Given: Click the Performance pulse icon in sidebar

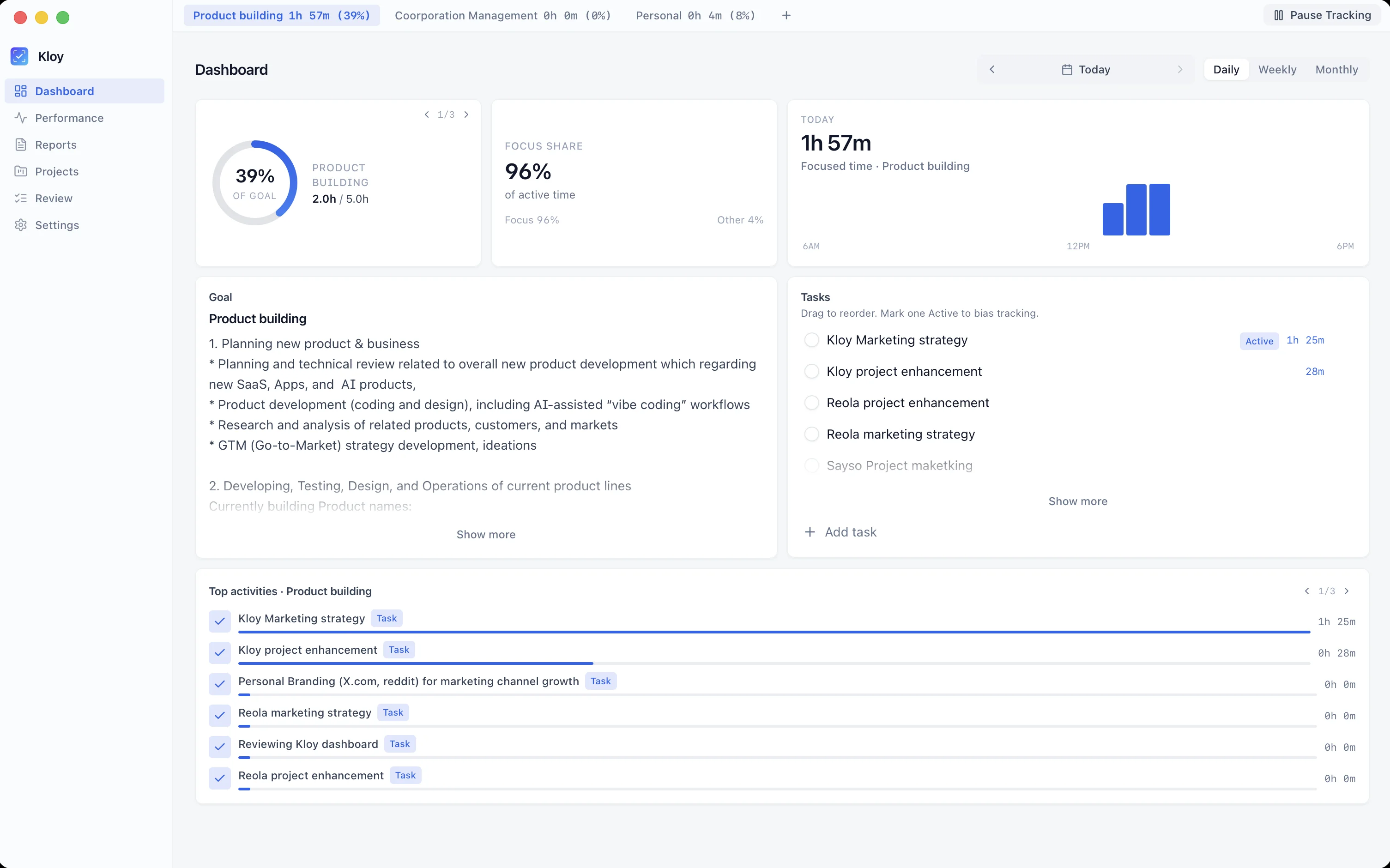Looking at the screenshot, I should (21, 118).
